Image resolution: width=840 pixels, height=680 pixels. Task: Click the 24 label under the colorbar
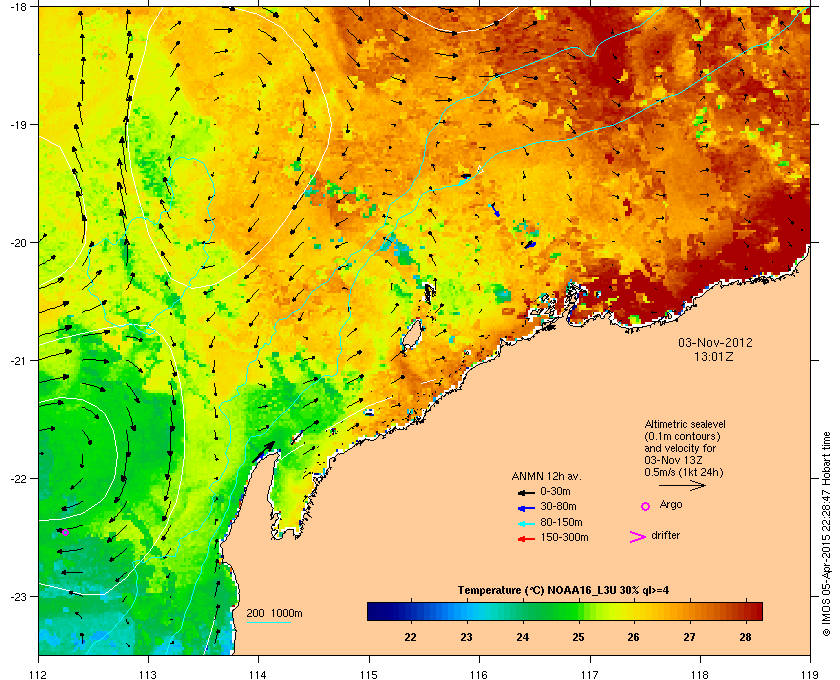coord(522,637)
